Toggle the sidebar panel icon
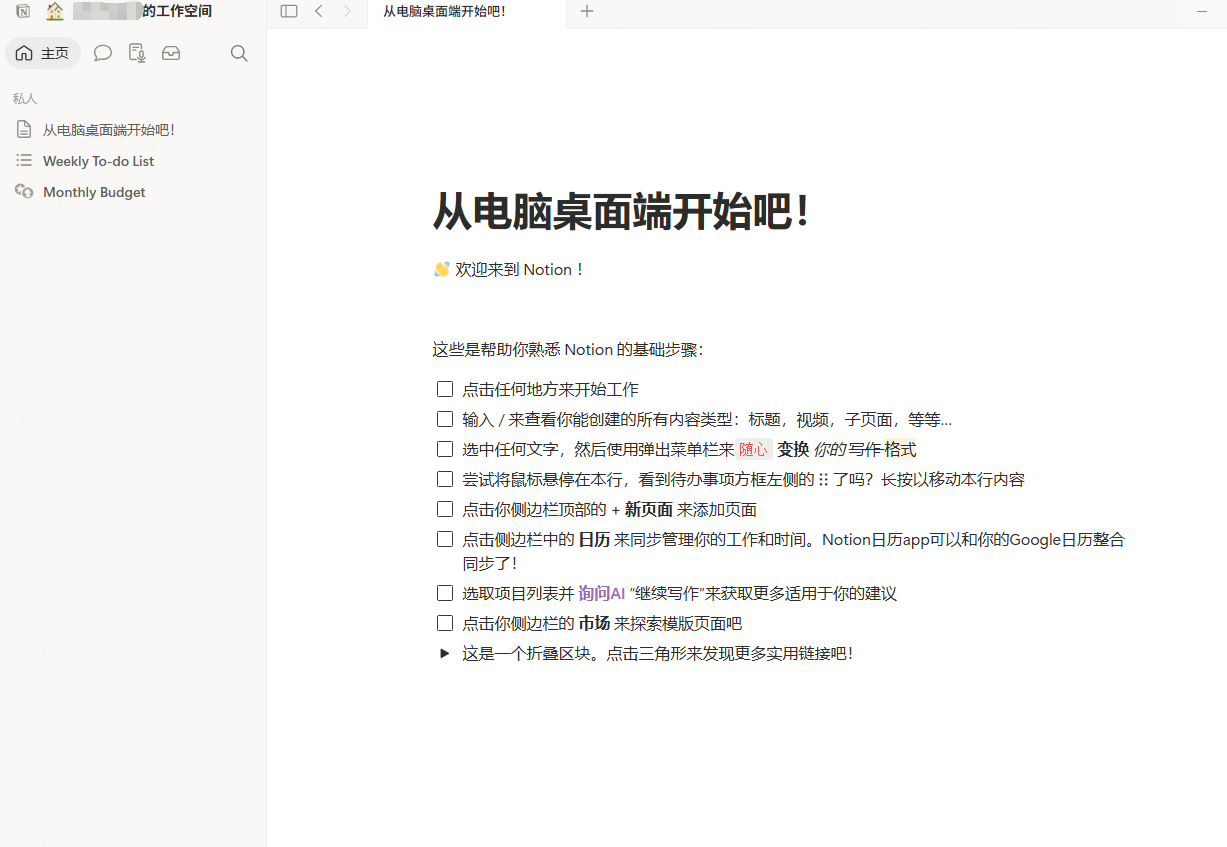 click(289, 11)
